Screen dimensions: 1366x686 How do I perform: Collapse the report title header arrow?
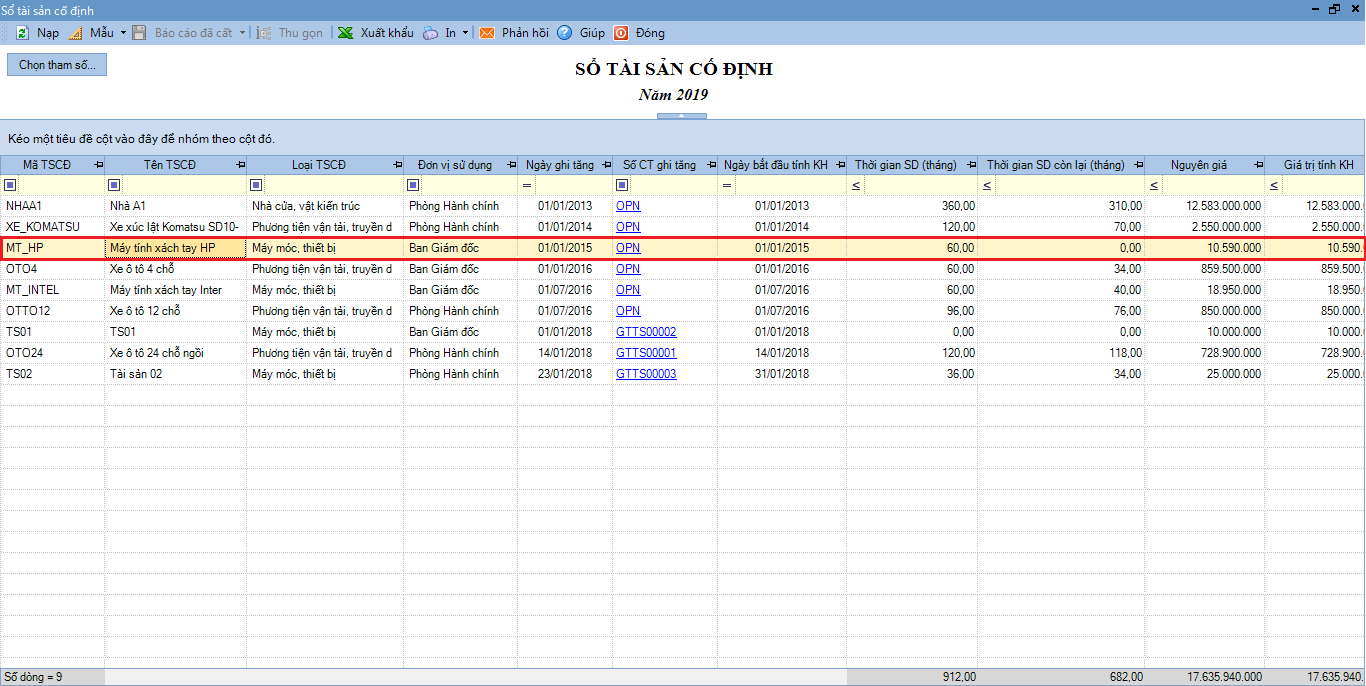[x=681, y=116]
